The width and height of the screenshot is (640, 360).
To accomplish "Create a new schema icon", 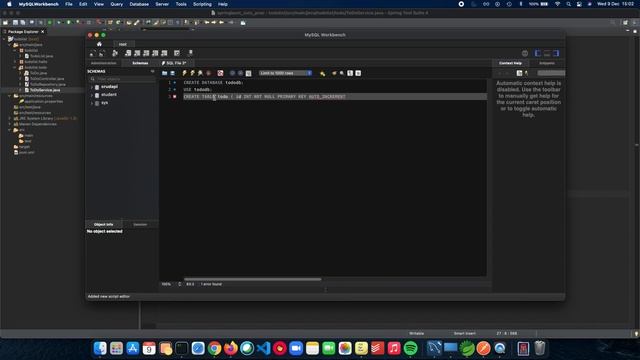I will click(128, 53).
